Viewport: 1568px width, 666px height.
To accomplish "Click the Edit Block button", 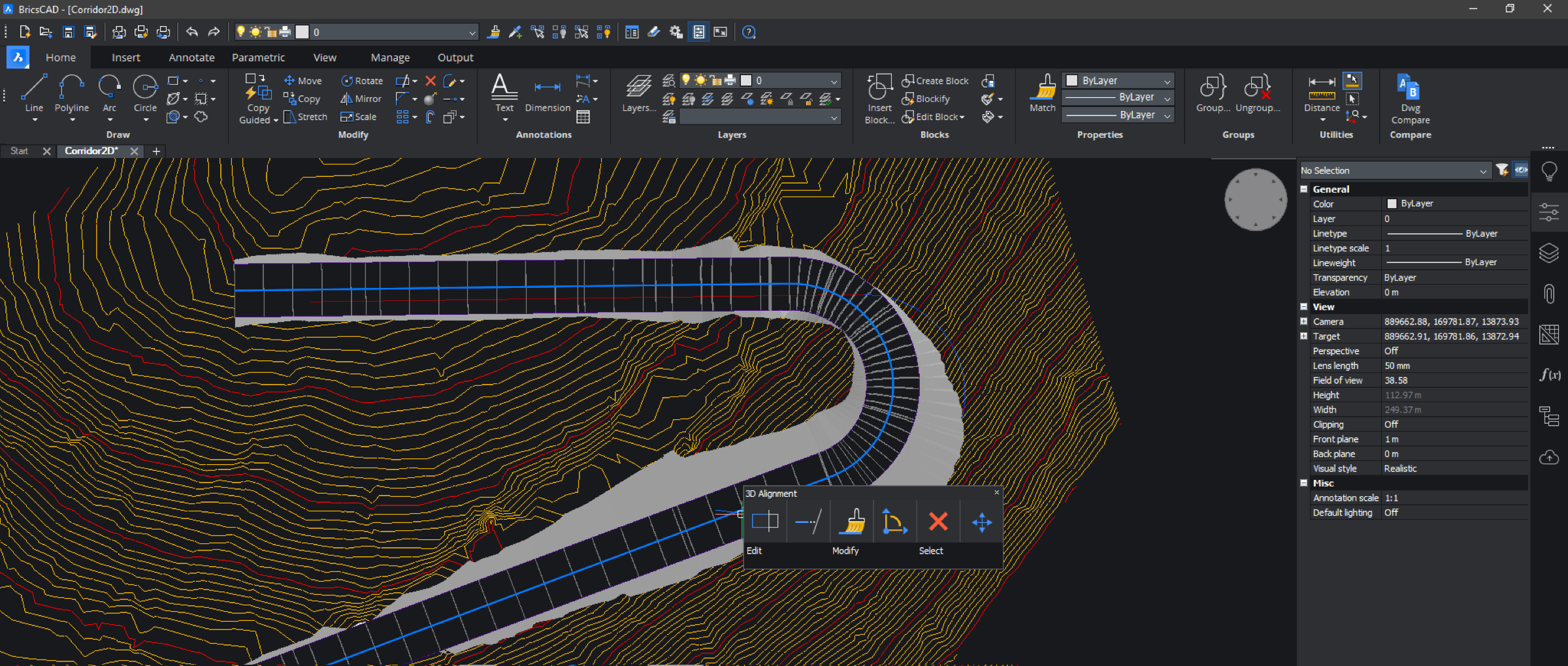I will [933, 117].
